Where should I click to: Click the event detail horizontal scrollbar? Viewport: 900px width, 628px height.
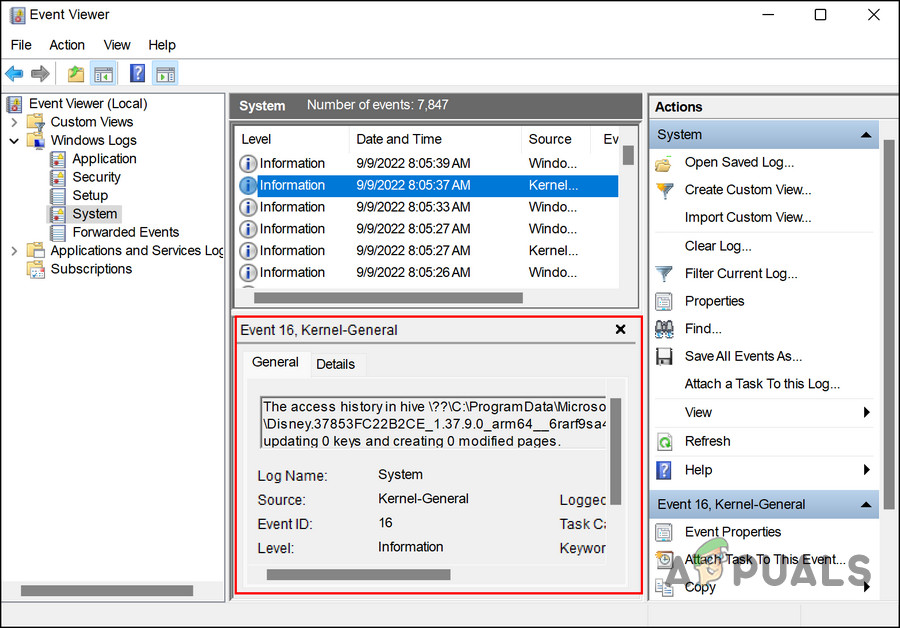click(x=359, y=575)
